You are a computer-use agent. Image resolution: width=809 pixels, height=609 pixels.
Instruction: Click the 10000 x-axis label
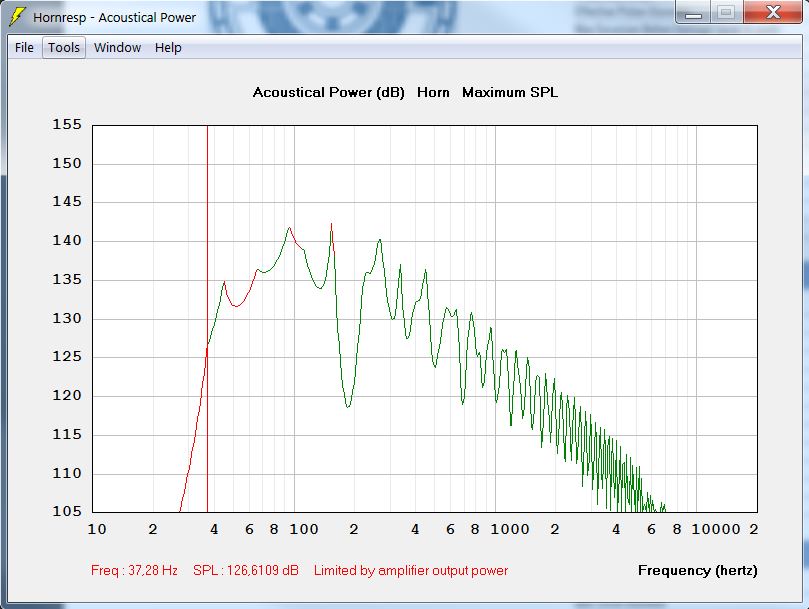point(716,530)
